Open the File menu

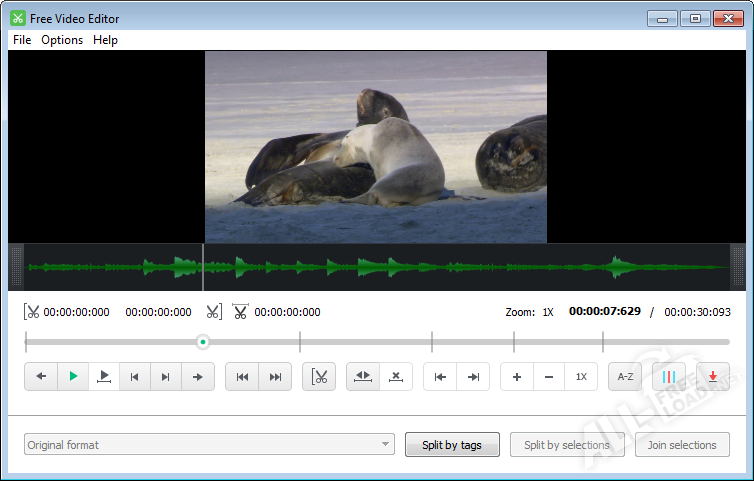22,40
